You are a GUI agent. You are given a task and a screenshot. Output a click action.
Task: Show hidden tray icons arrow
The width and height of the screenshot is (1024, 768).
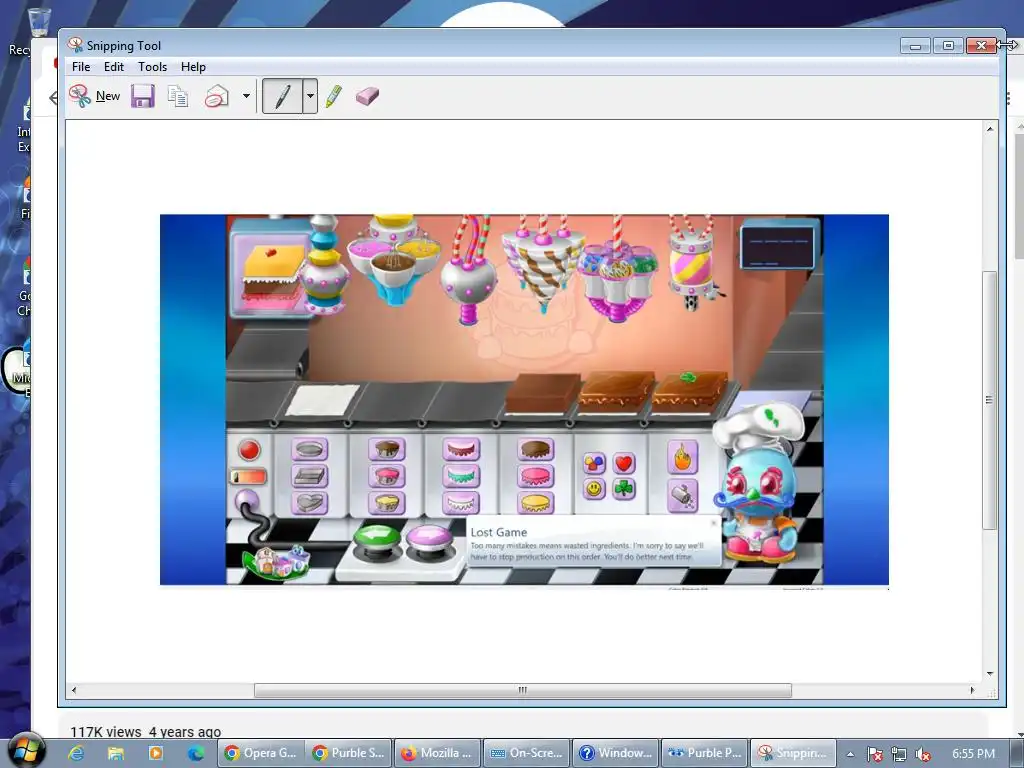(x=850, y=754)
